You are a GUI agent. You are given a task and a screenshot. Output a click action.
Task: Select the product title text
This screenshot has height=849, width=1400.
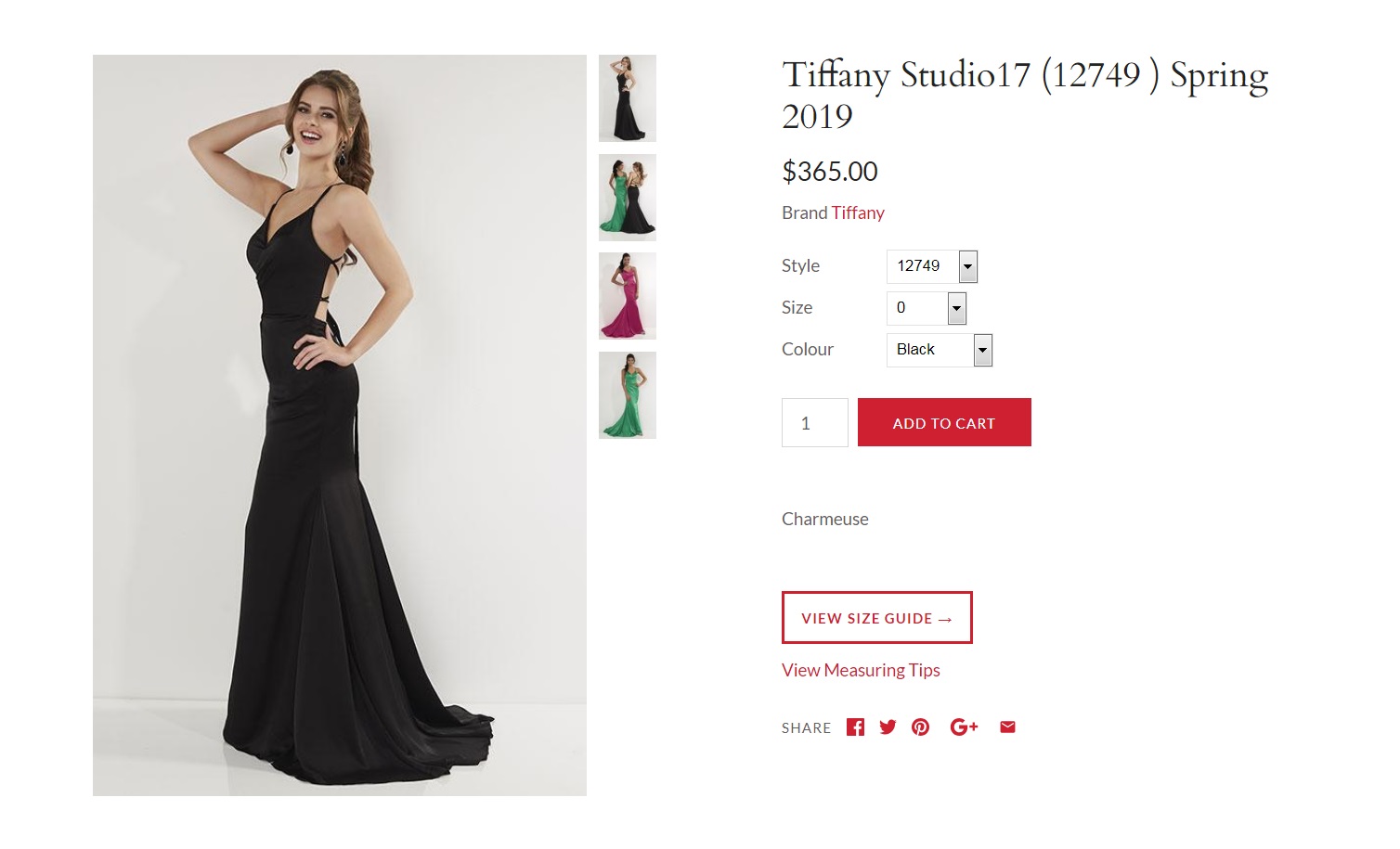coord(1025,95)
